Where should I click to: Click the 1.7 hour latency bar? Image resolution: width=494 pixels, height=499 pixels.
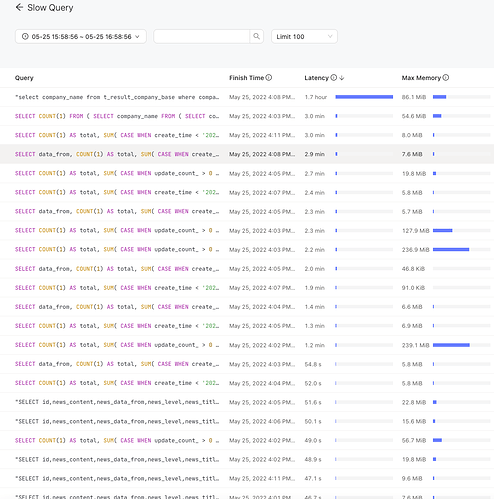pos(364,97)
